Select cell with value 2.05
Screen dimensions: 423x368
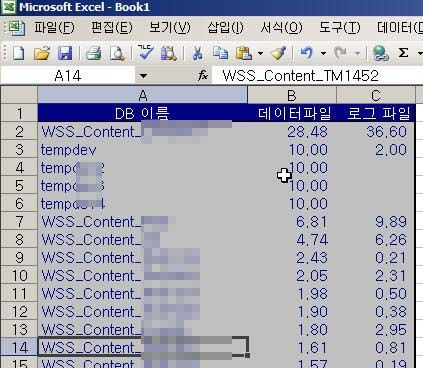tap(292, 275)
